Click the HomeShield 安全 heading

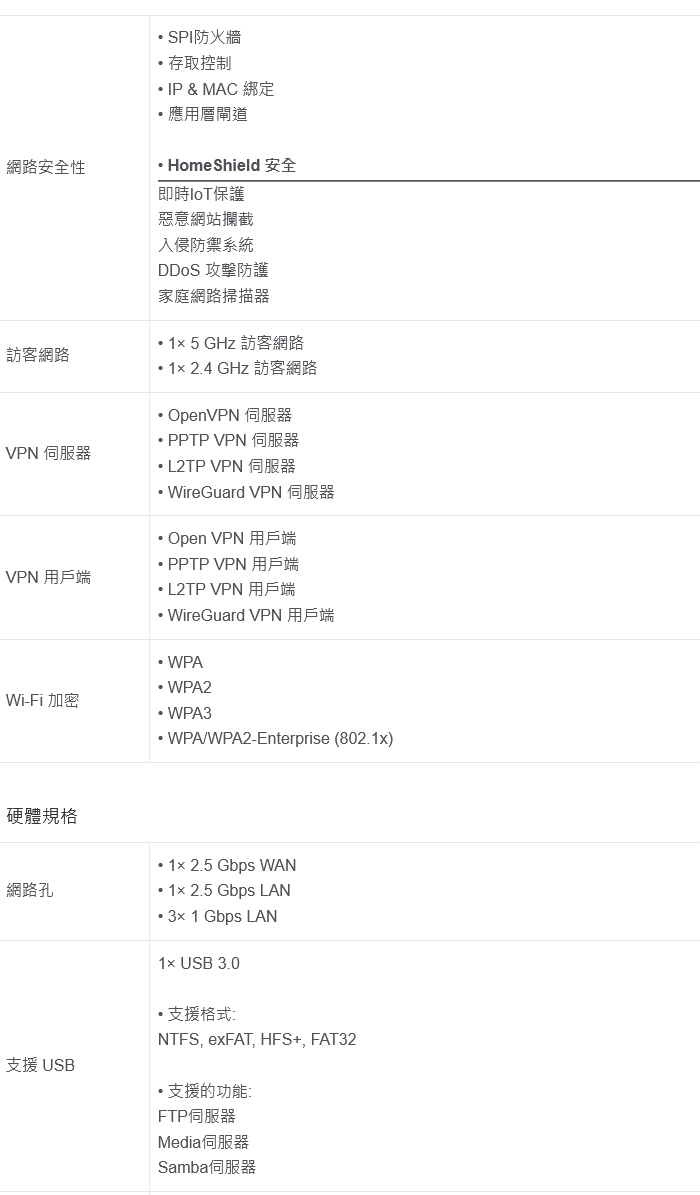point(231,165)
